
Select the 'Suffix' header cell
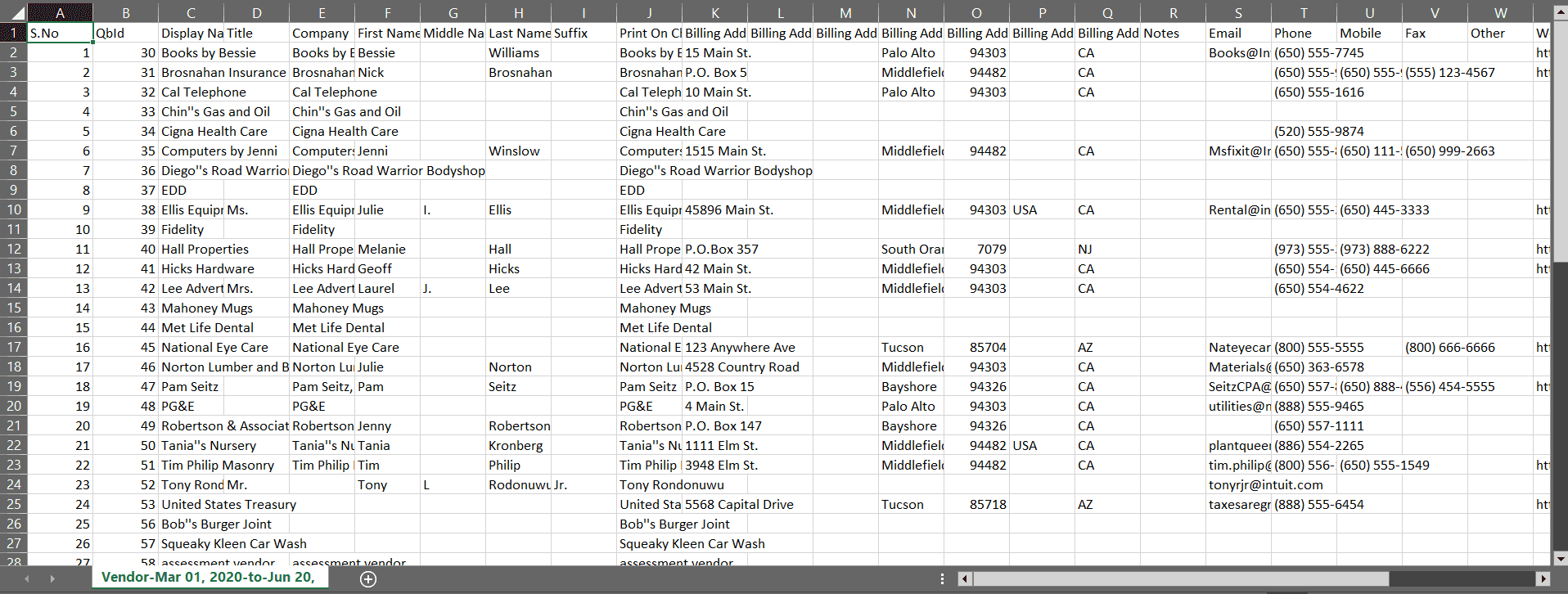click(x=583, y=33)
